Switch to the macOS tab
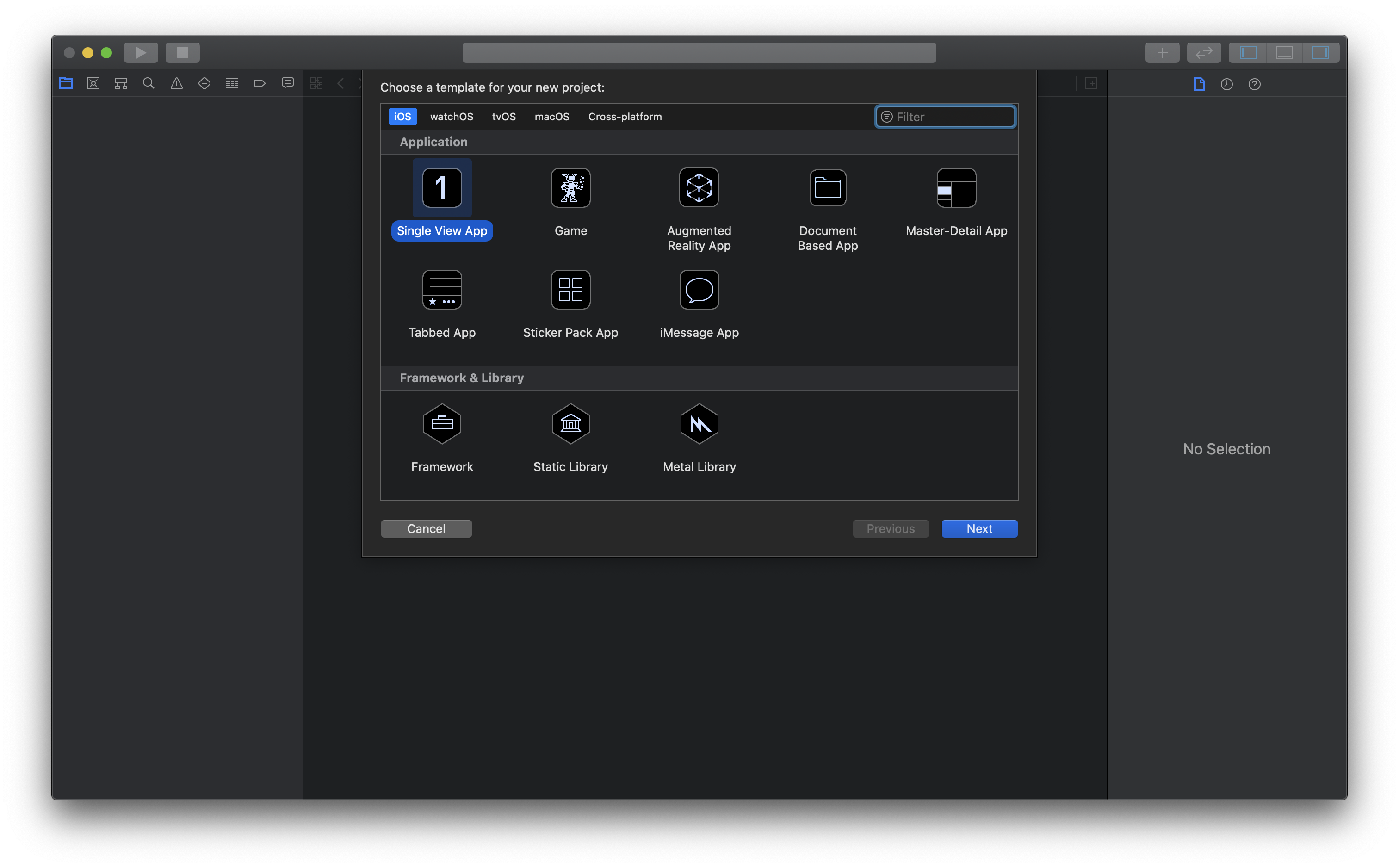 (x=551, y=117)
